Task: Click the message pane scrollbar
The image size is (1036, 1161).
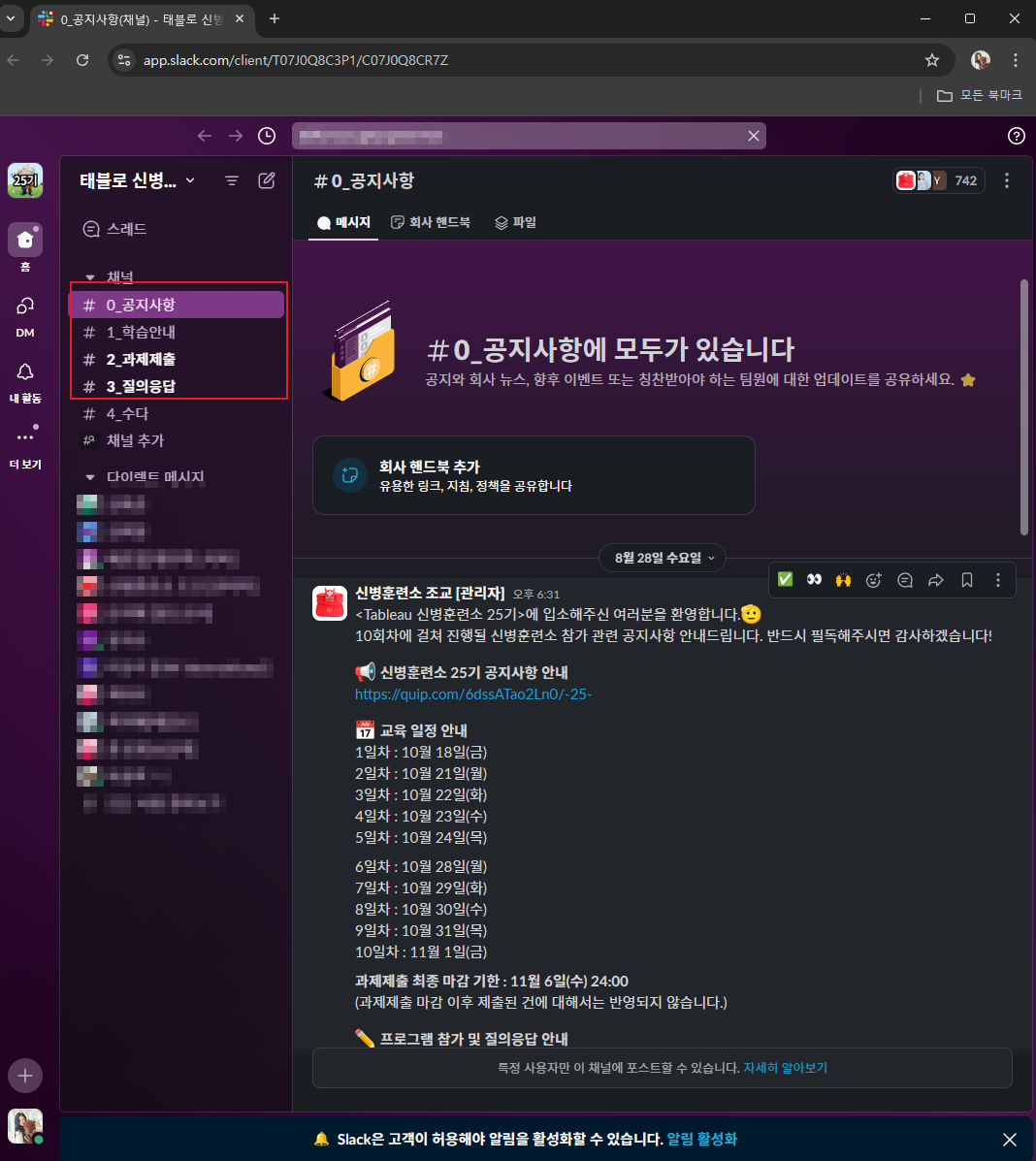Action: pyautogui.click(x=1024, y=406)
